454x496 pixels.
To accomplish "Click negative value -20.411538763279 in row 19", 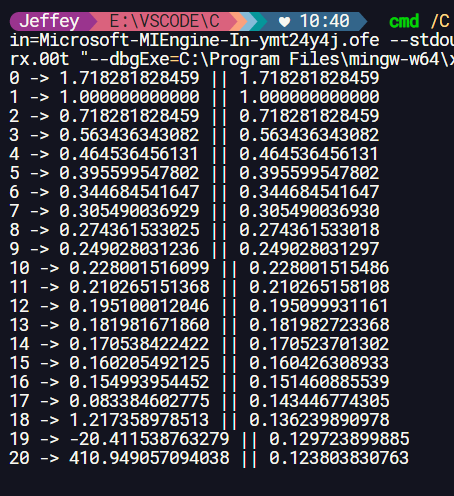I will click(149, 439).
